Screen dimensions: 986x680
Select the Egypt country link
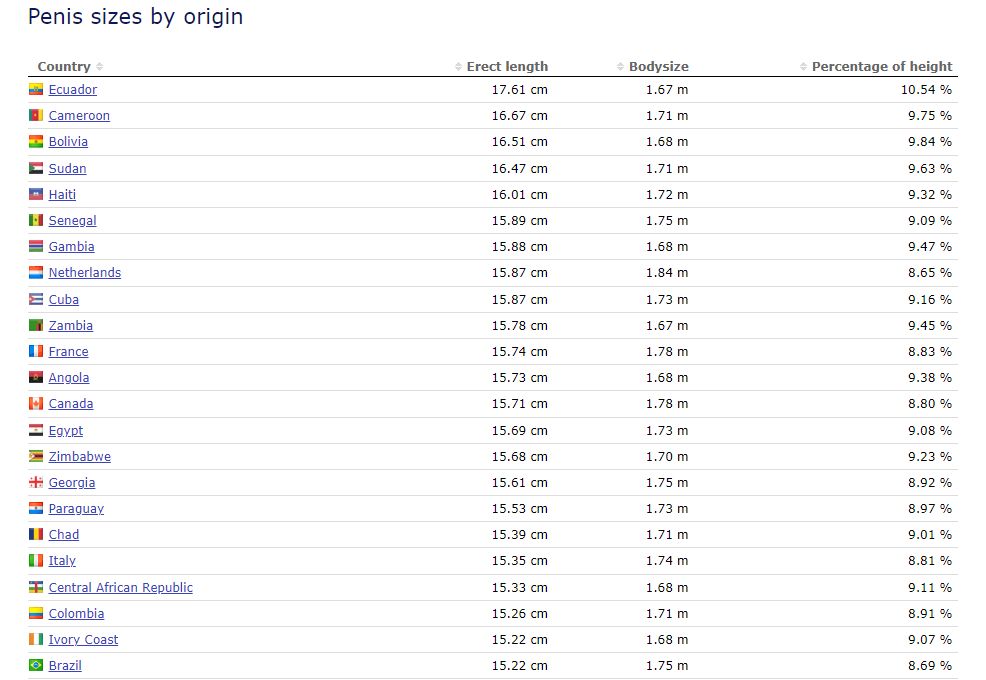tap(65, 431)
